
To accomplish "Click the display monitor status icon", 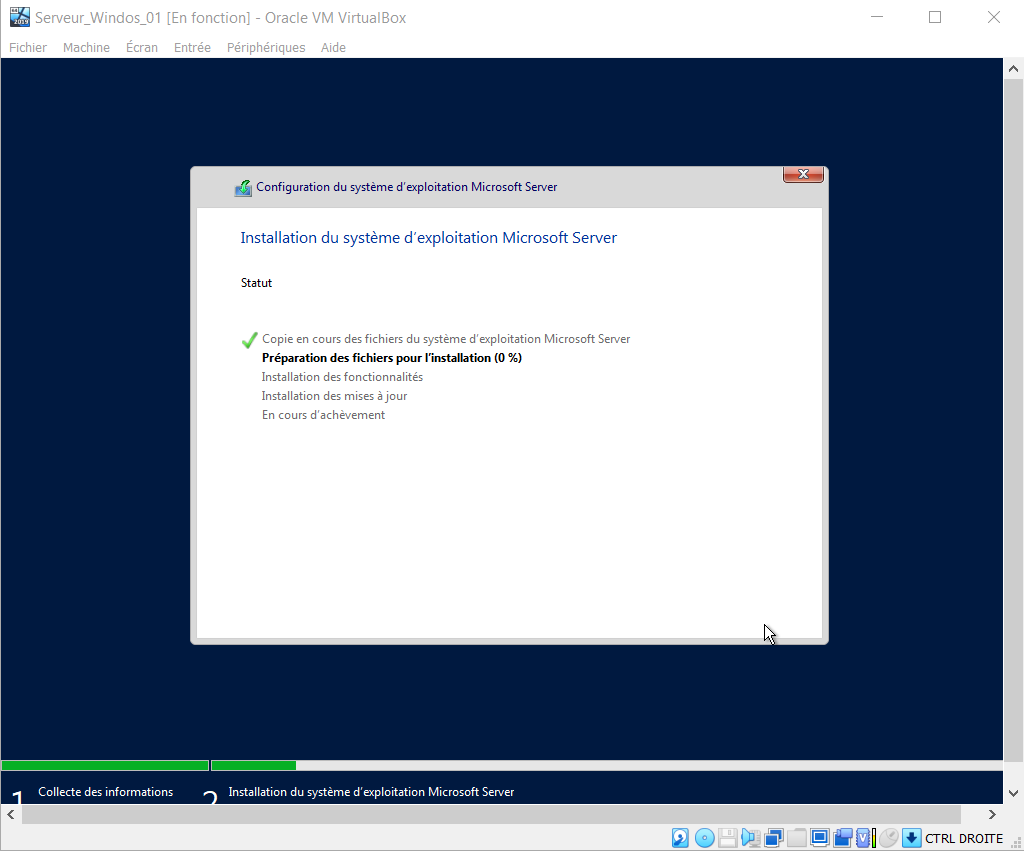I will 820,837.
